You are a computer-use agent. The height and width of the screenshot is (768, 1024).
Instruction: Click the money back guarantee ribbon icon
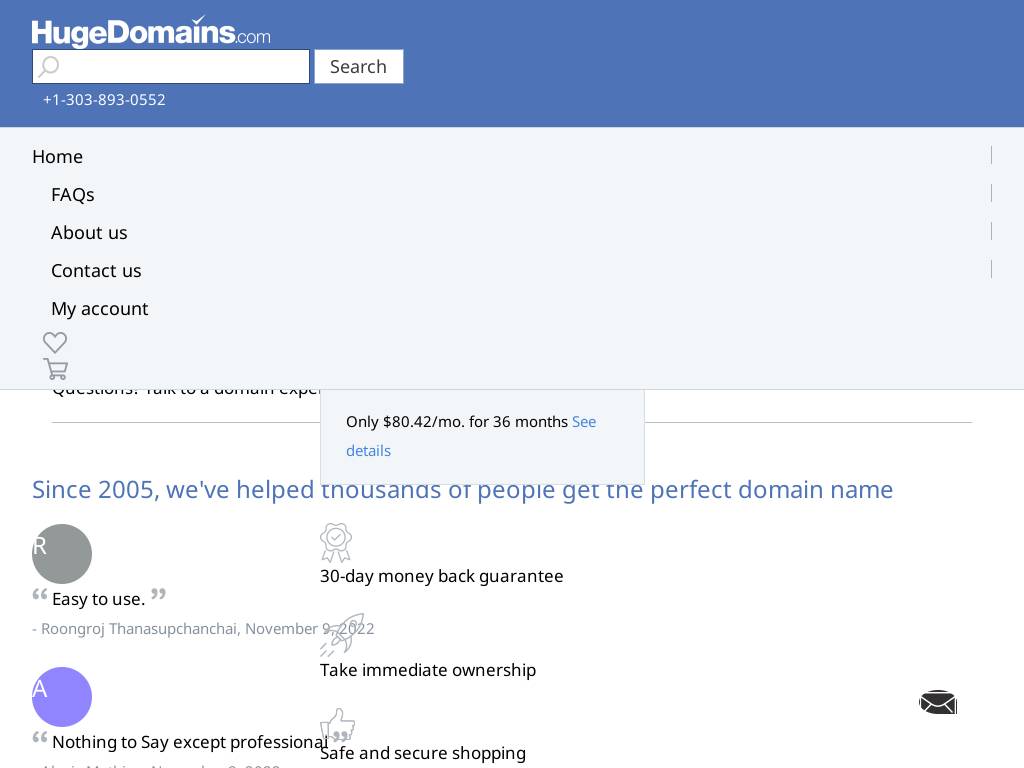(x=336, y=542)
